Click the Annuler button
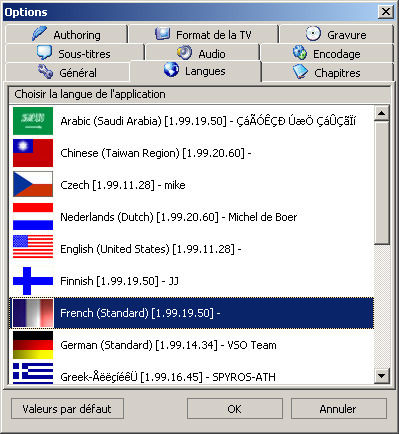This screenshot has height=434, width=399. tap(339, 409)
